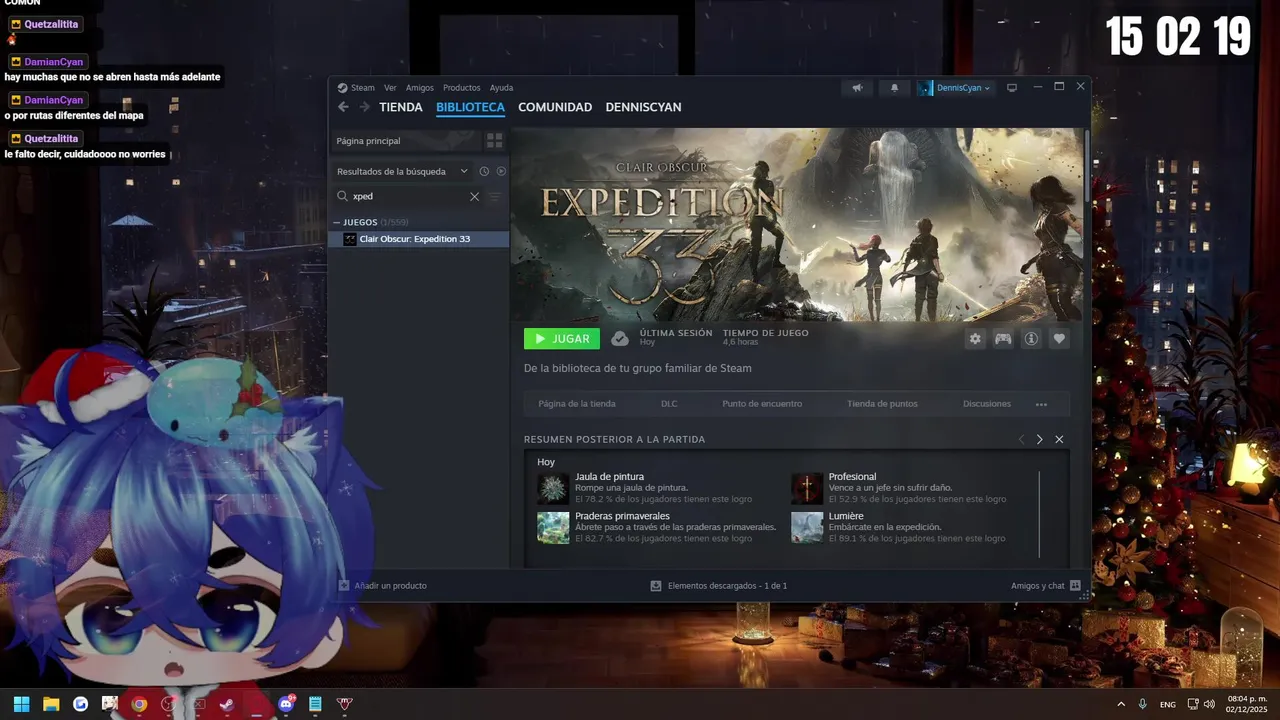Open advanced search filter icon

click(x=495, y=197)
